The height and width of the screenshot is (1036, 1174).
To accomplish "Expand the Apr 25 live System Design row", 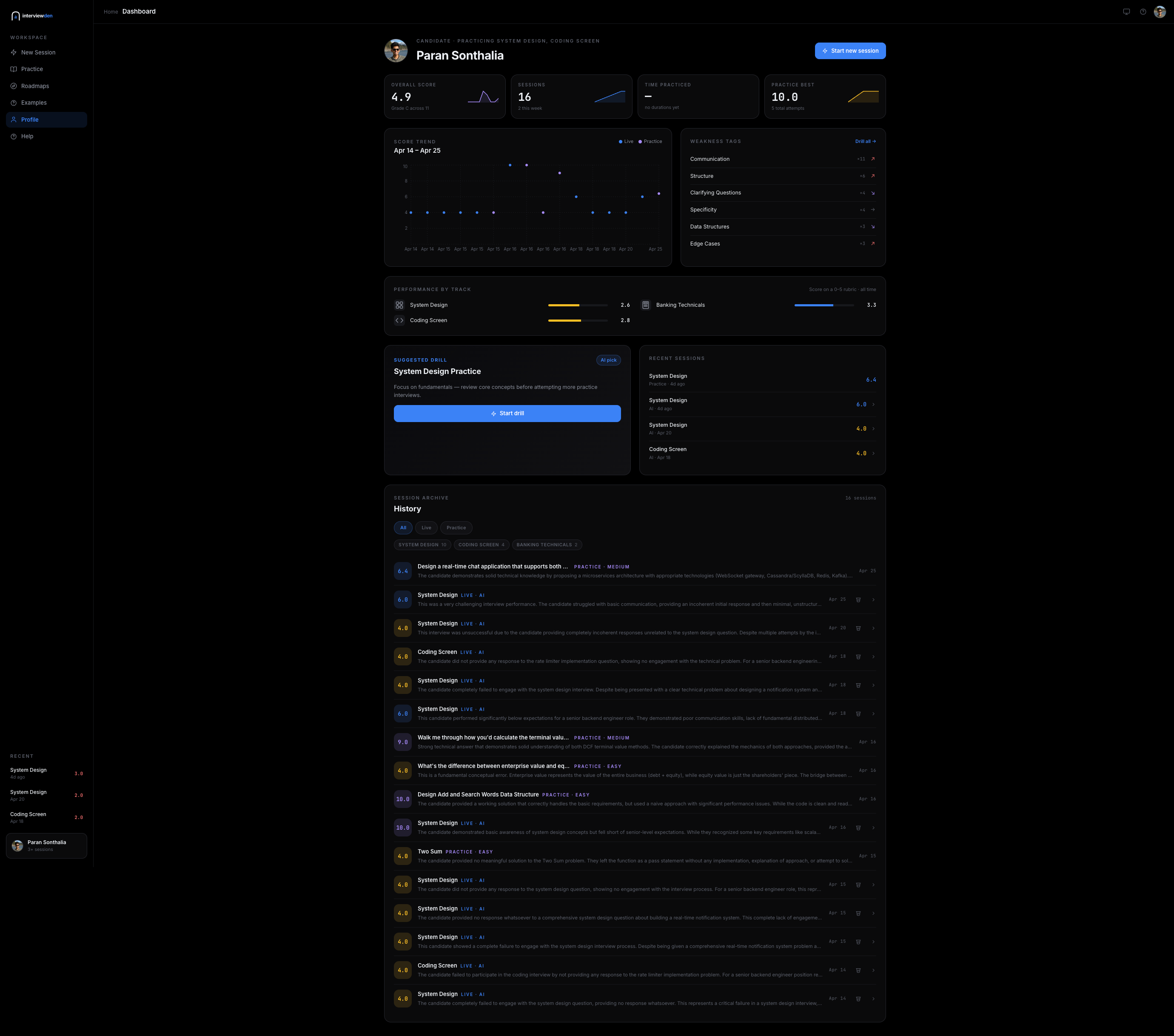I will click(x=873, y=599).
